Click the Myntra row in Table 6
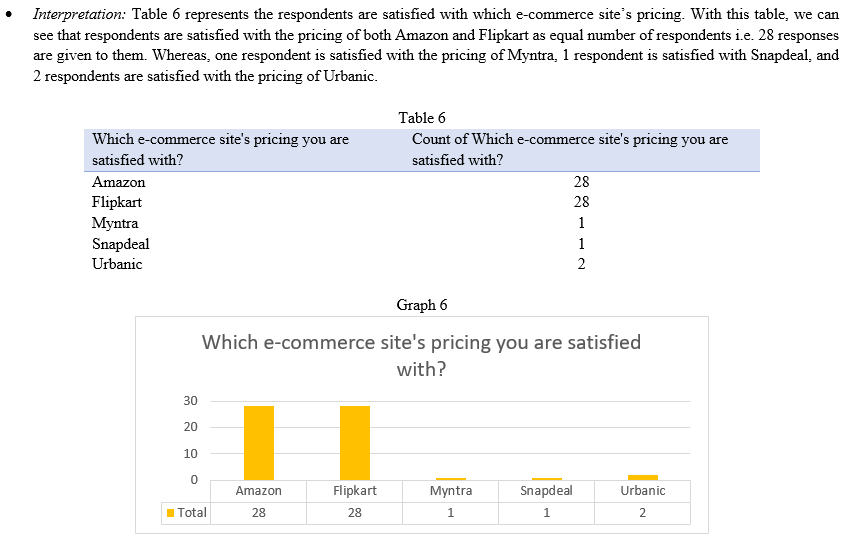 (x=422, y=223)
